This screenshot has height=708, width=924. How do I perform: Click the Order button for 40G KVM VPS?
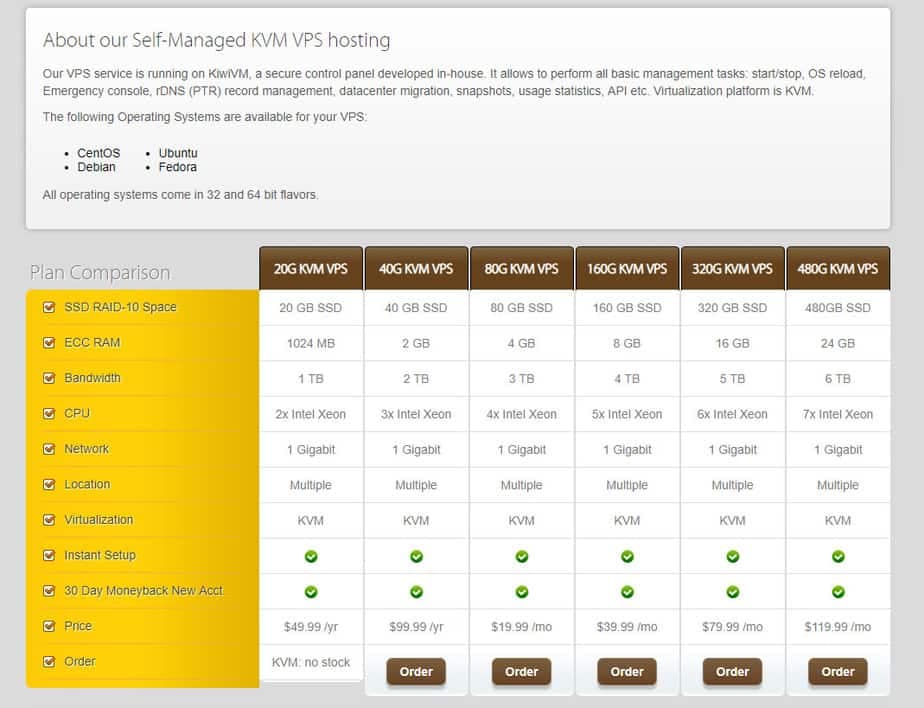pos(416,672)
